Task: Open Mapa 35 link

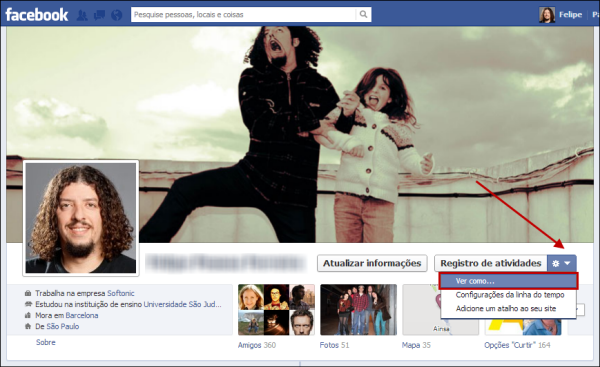Action: coord(416,345)
